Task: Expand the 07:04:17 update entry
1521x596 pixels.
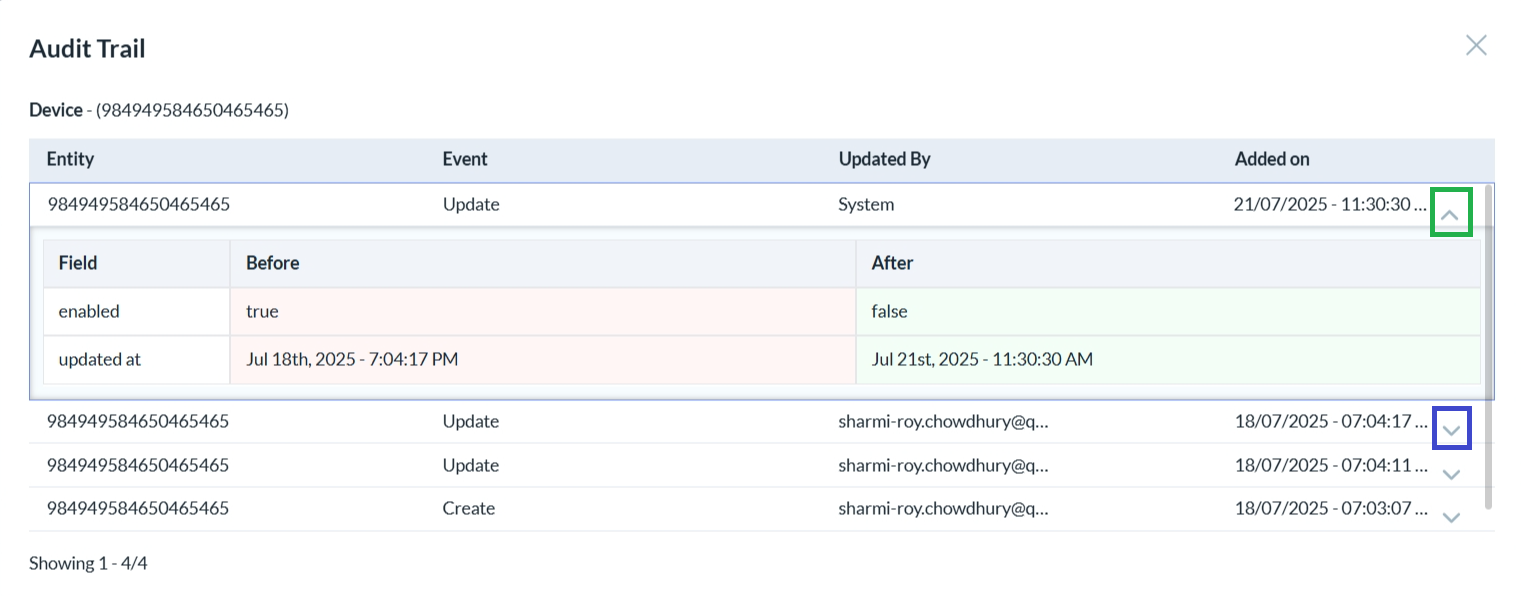Action: 1452,431
